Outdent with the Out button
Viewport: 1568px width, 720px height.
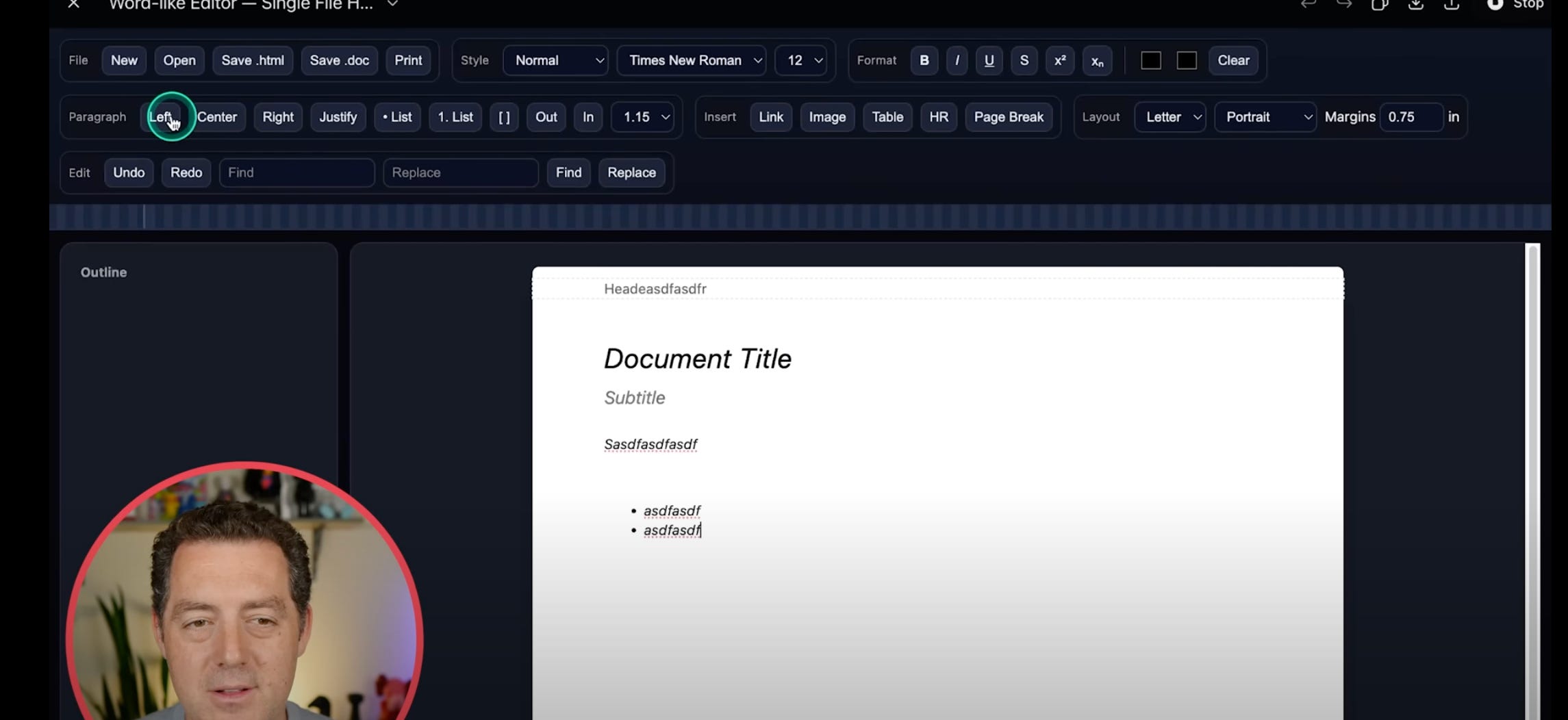pos(546,117)
